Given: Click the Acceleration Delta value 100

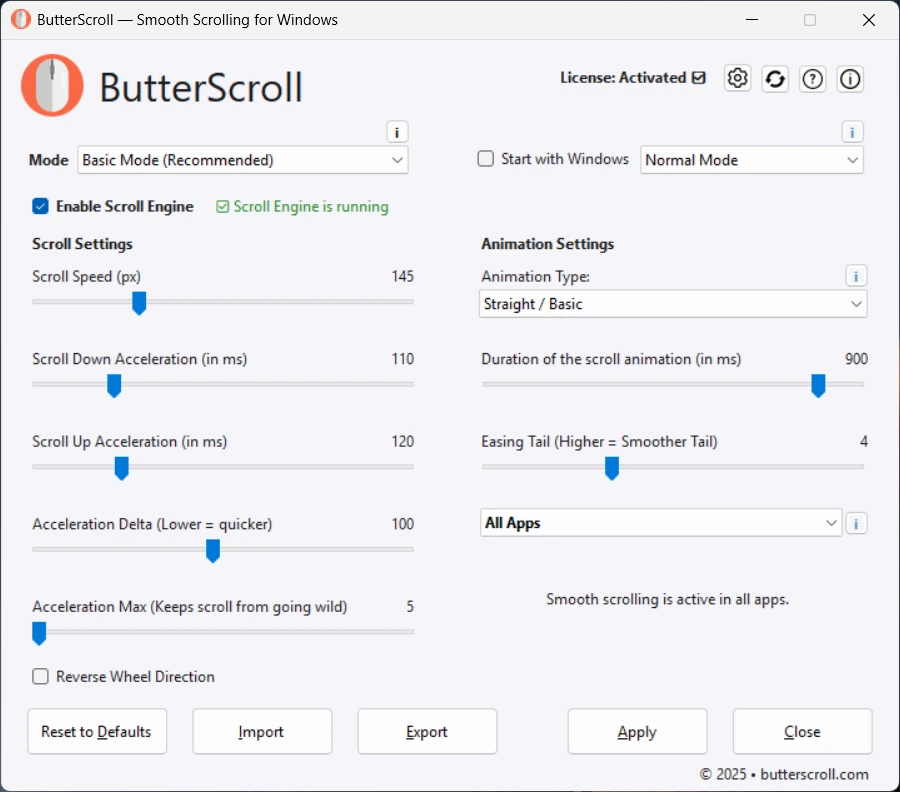Looking at the screenshot, I should [x=402, y=524].
